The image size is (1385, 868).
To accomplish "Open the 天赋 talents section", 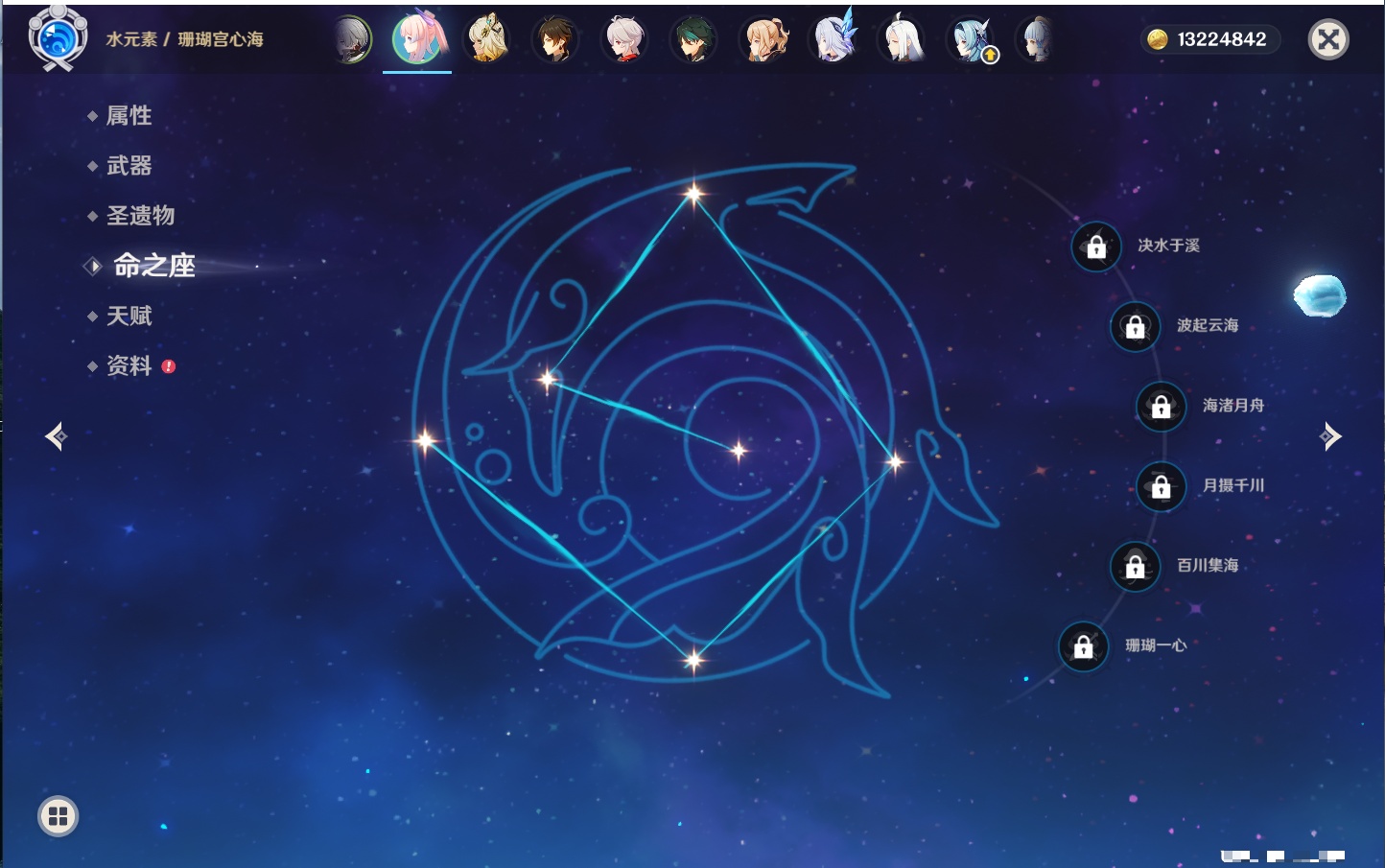I will 129,317.
